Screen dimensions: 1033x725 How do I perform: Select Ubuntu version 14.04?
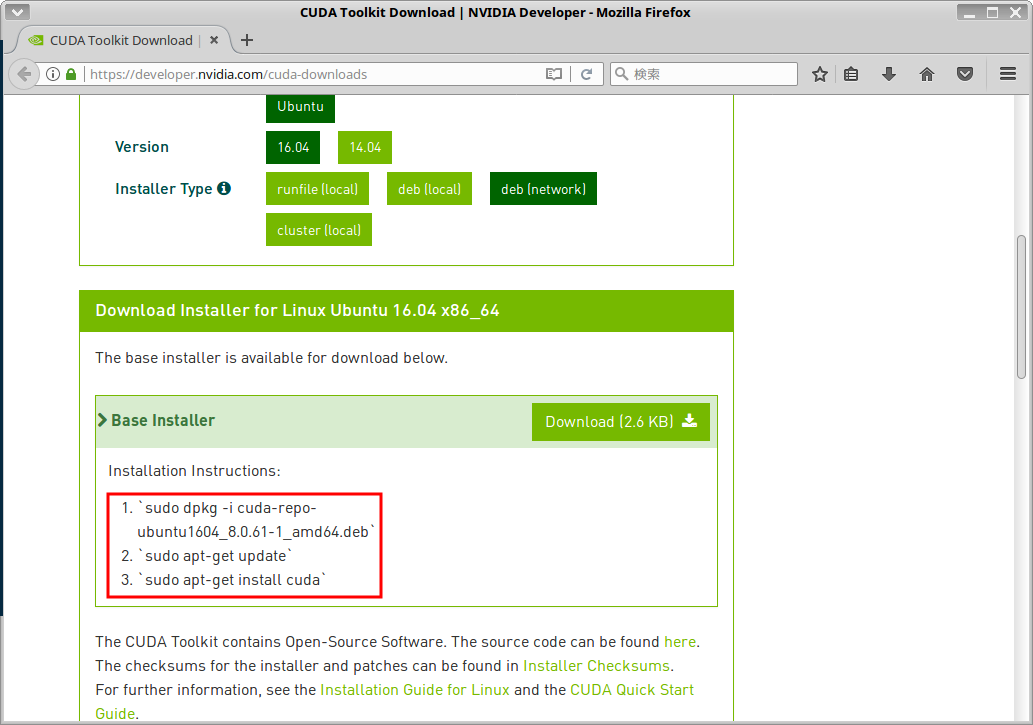(x=365, y=147)
